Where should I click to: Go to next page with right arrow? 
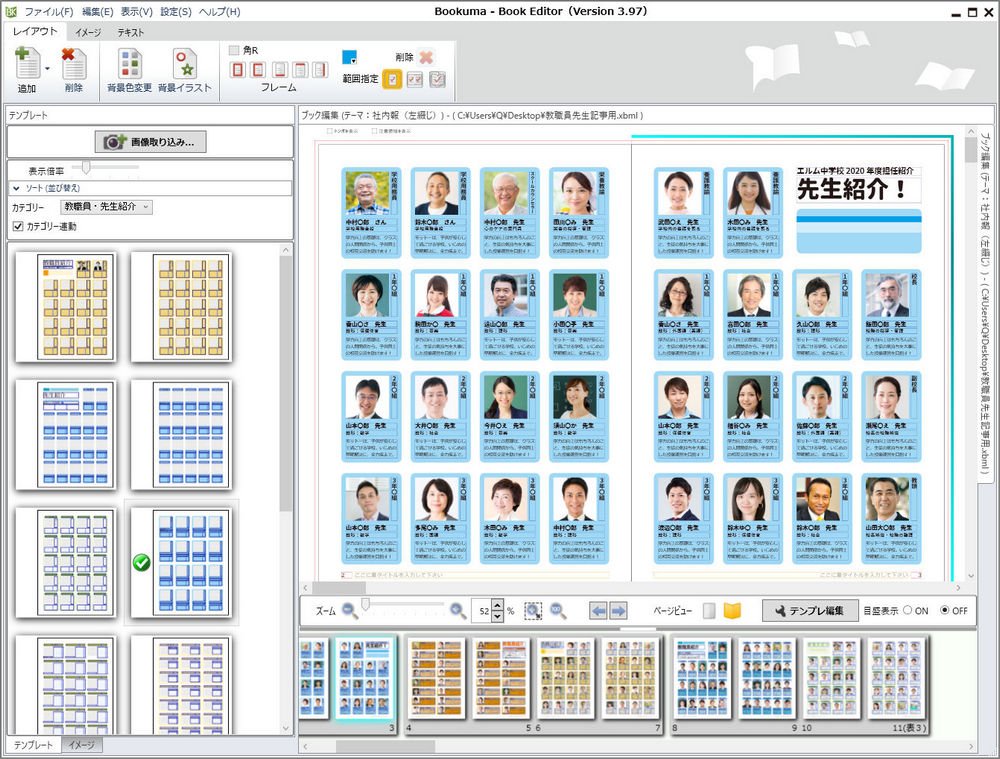tap(619, 610)
